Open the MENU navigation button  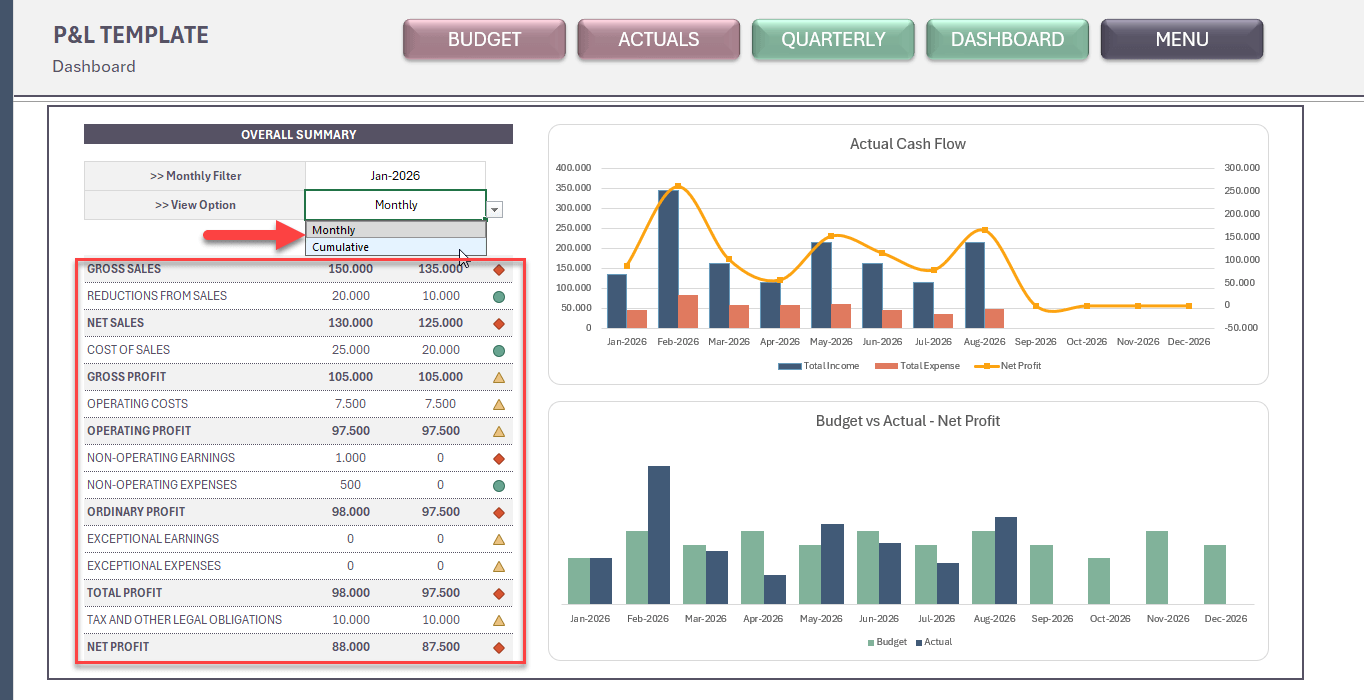tap(1182, 39)
